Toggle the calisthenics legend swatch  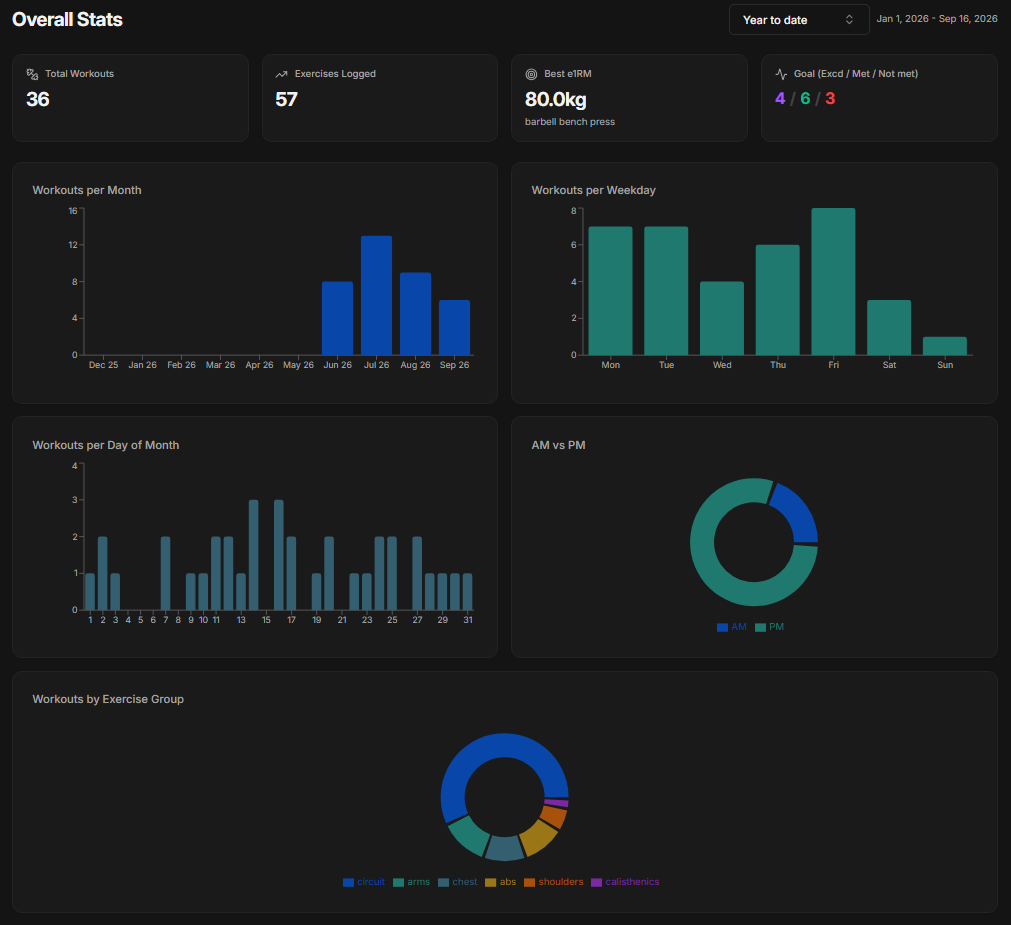pos(596,882)
